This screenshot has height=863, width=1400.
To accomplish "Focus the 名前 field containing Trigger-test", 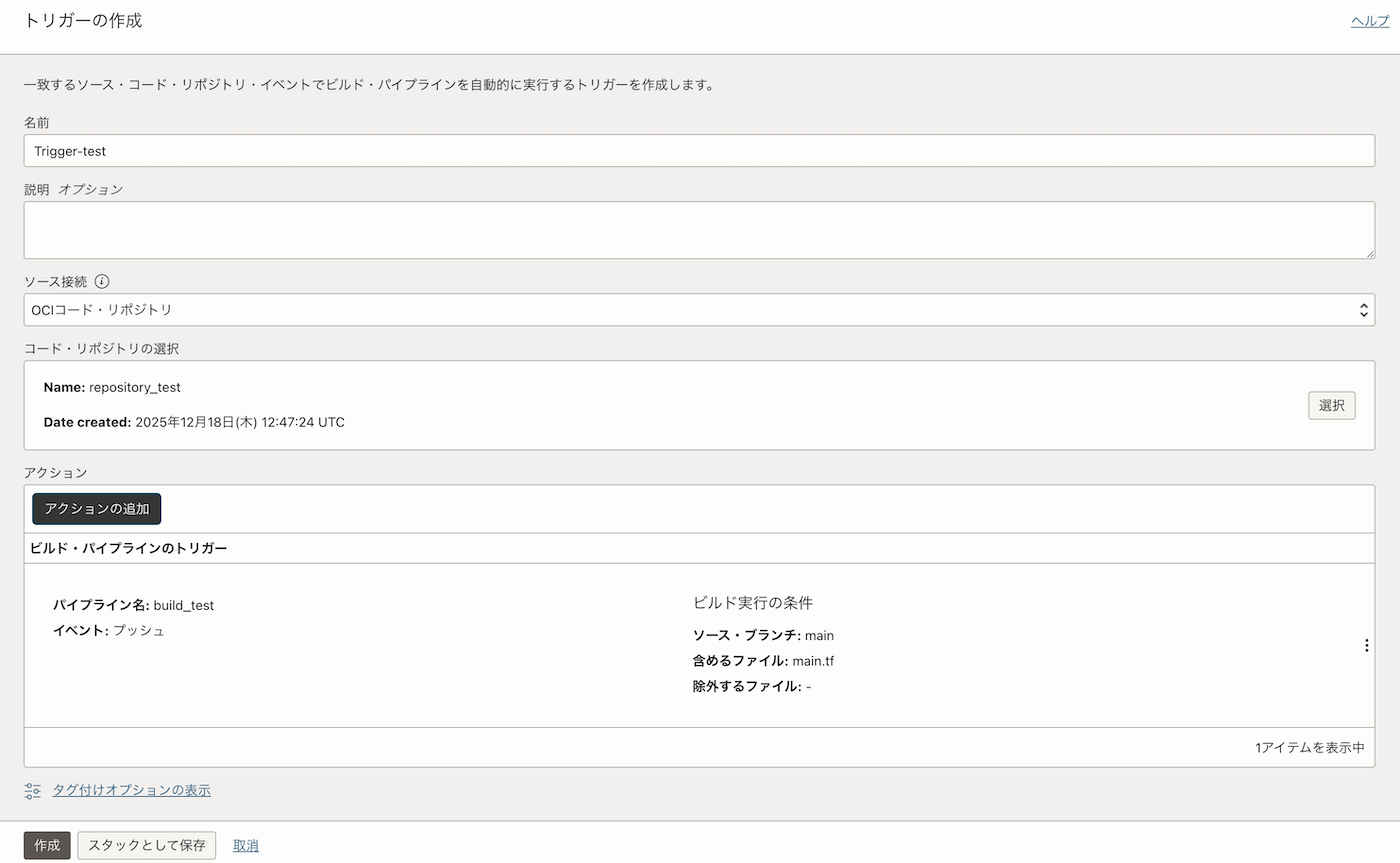I will pos(698,151).
